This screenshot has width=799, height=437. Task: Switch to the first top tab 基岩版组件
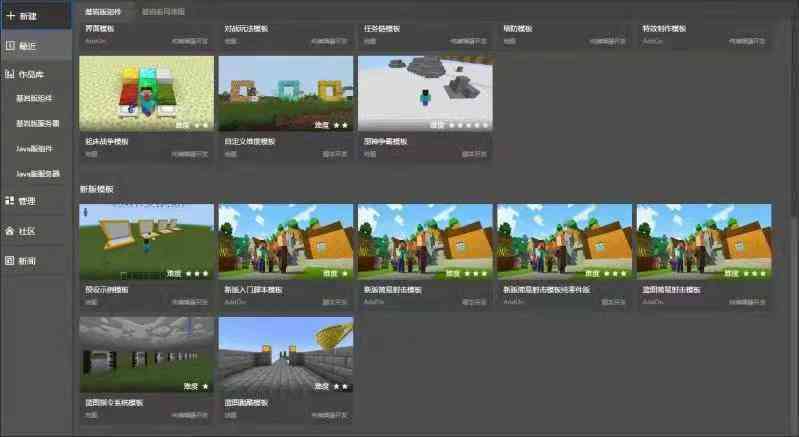103,12
